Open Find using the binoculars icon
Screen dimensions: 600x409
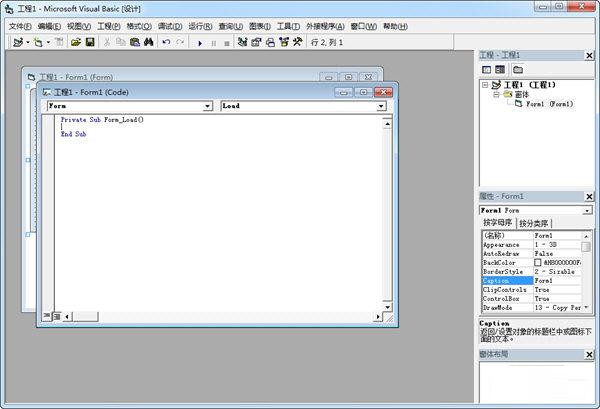(x=148, y=42)
